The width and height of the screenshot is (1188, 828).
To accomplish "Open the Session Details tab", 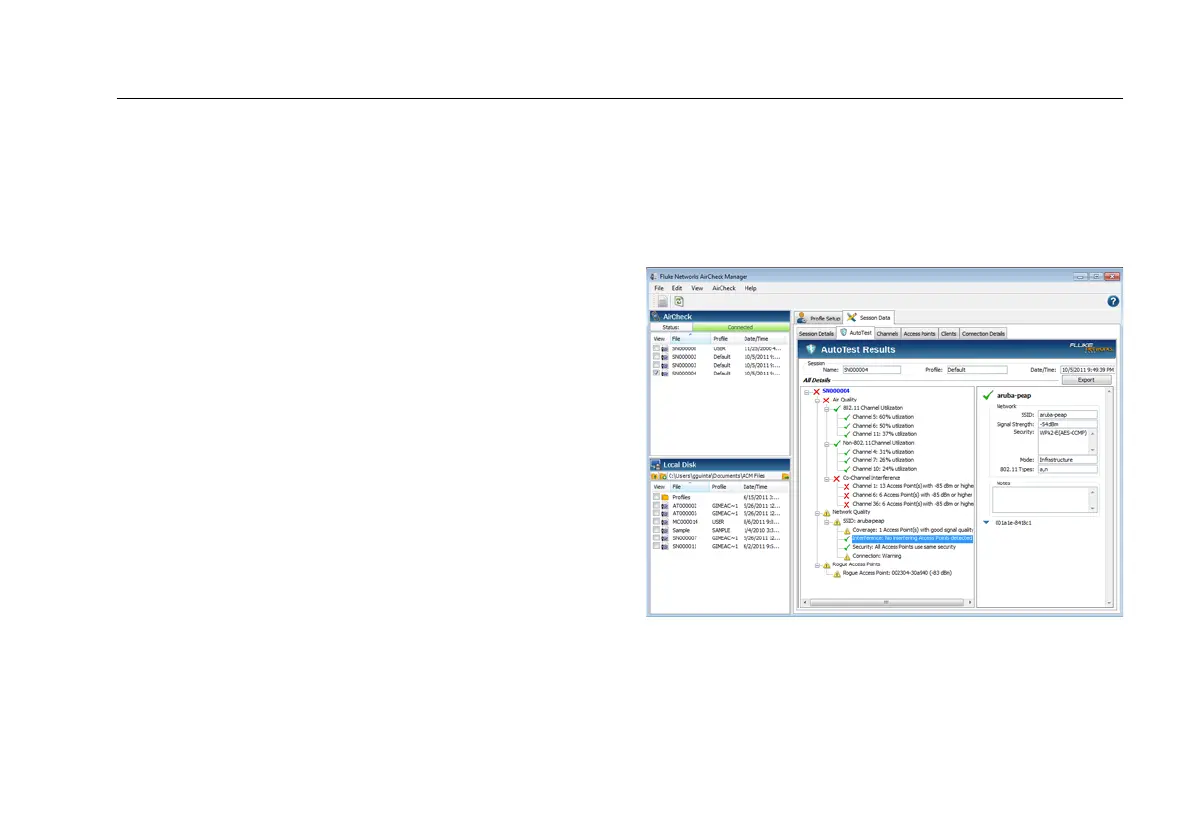I will [x=816, y=333].
